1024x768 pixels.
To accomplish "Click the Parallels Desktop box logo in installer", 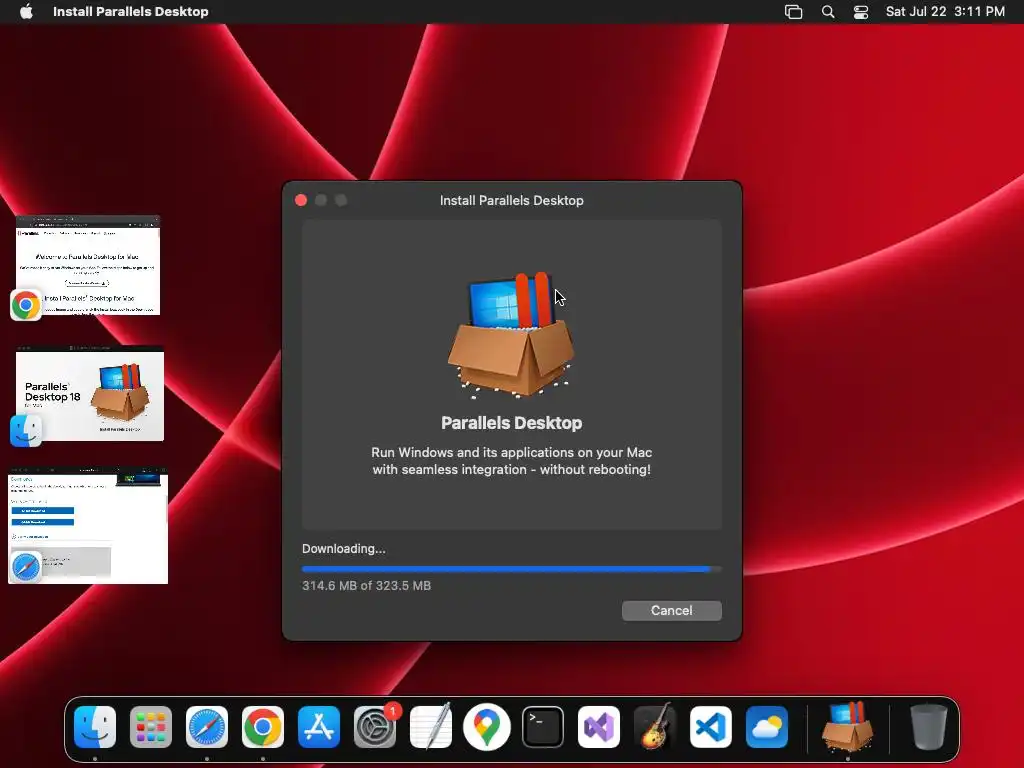I will pos(511,335).
